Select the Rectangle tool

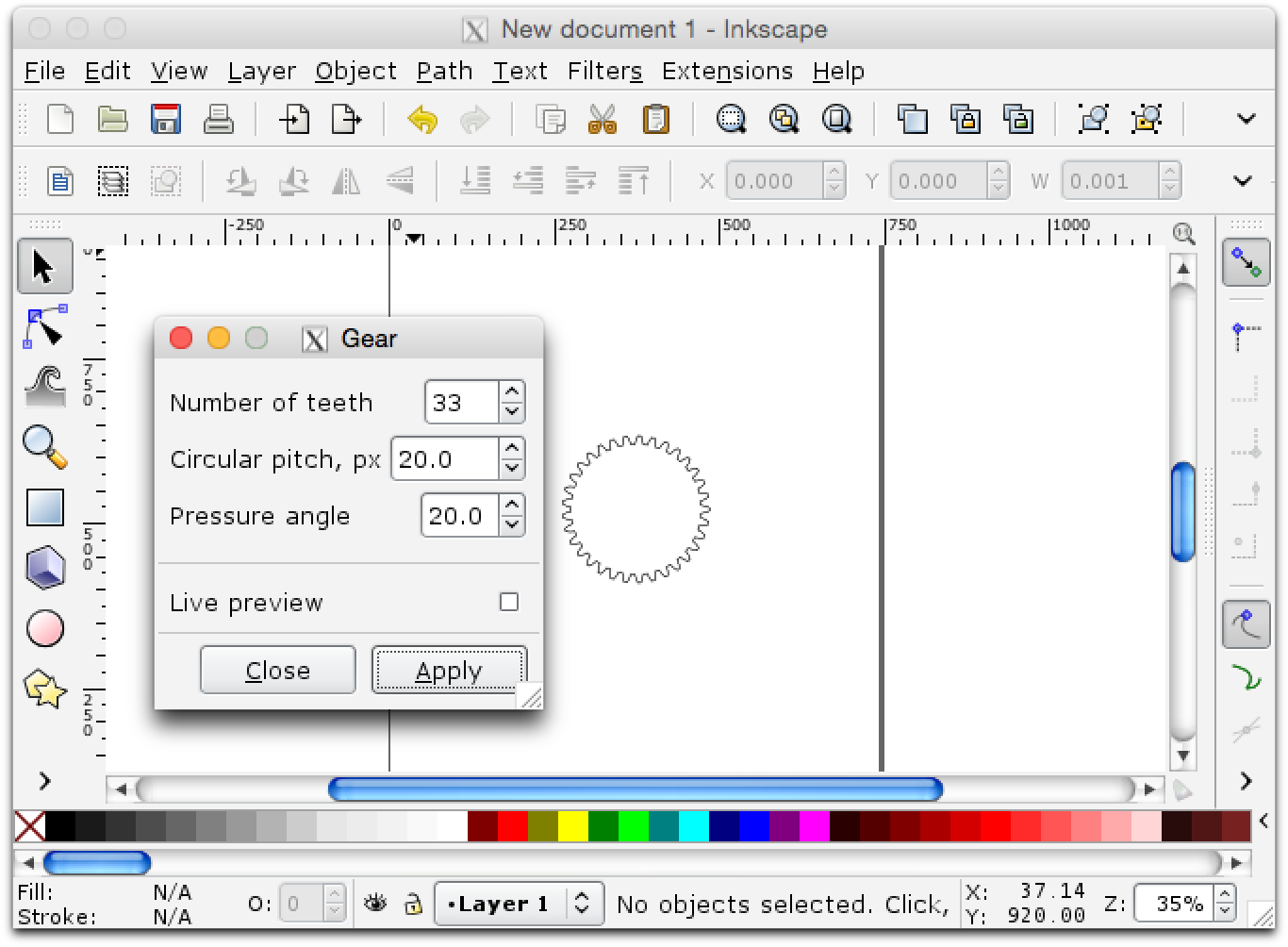click(44, 507)
